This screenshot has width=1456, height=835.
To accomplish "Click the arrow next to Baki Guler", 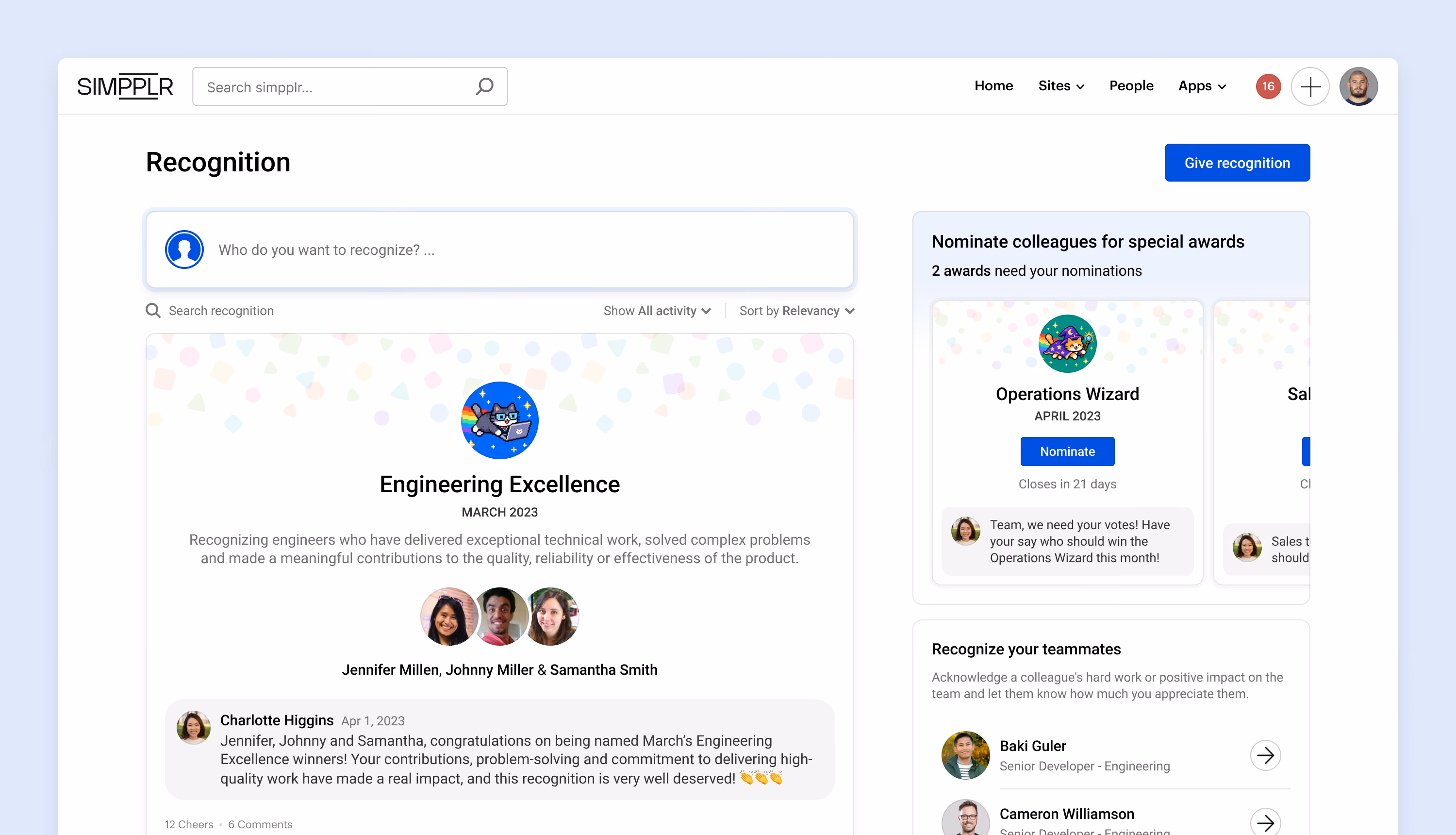I will coord(1265,755).
